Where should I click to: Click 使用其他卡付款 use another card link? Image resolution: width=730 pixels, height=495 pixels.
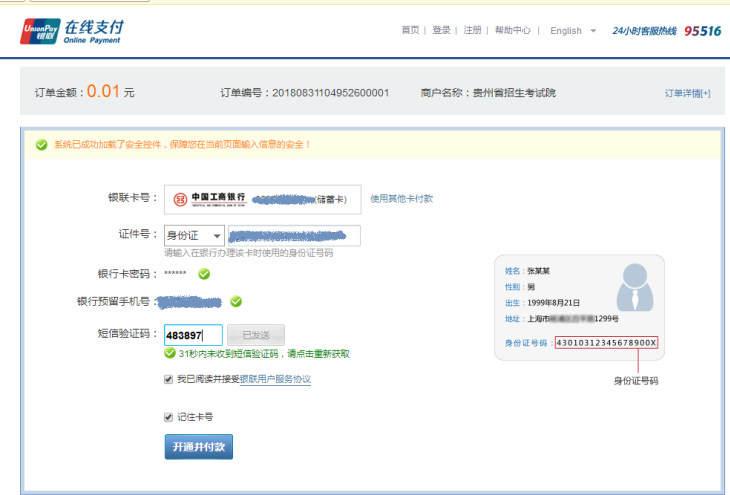tap(401, 199)
